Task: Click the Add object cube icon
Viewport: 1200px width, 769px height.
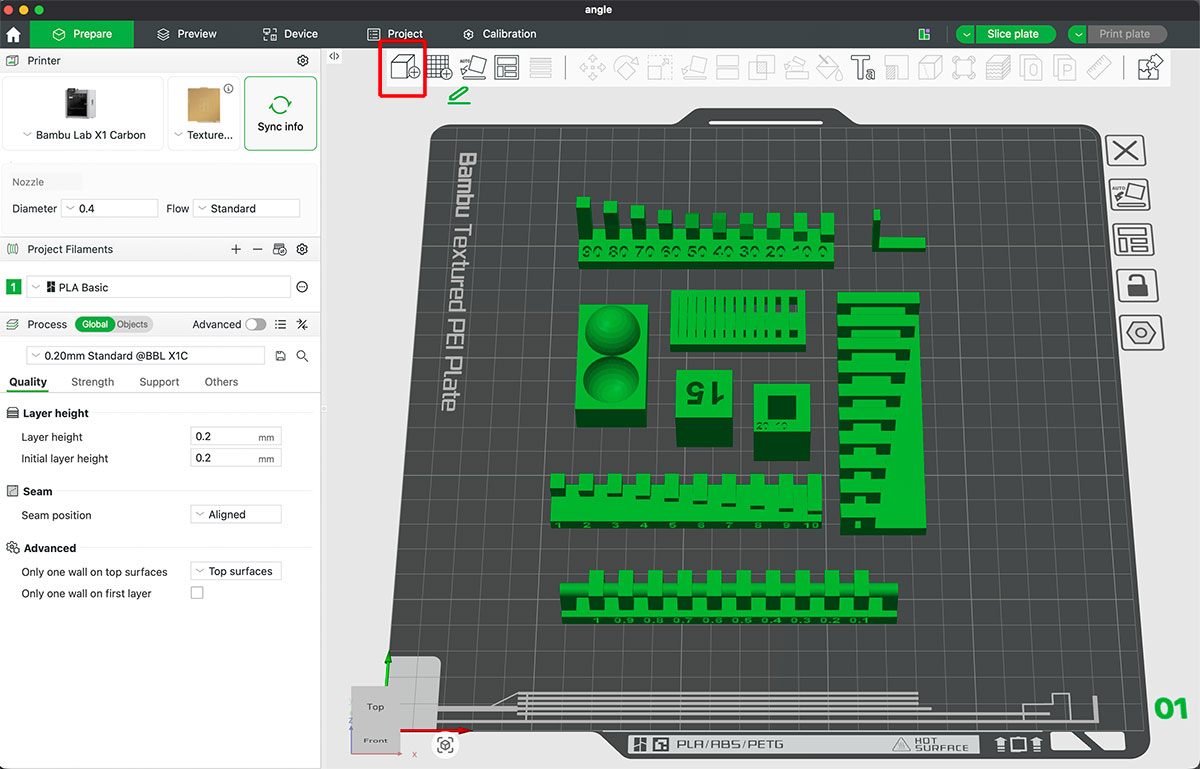Action: (x=404, y=68)
